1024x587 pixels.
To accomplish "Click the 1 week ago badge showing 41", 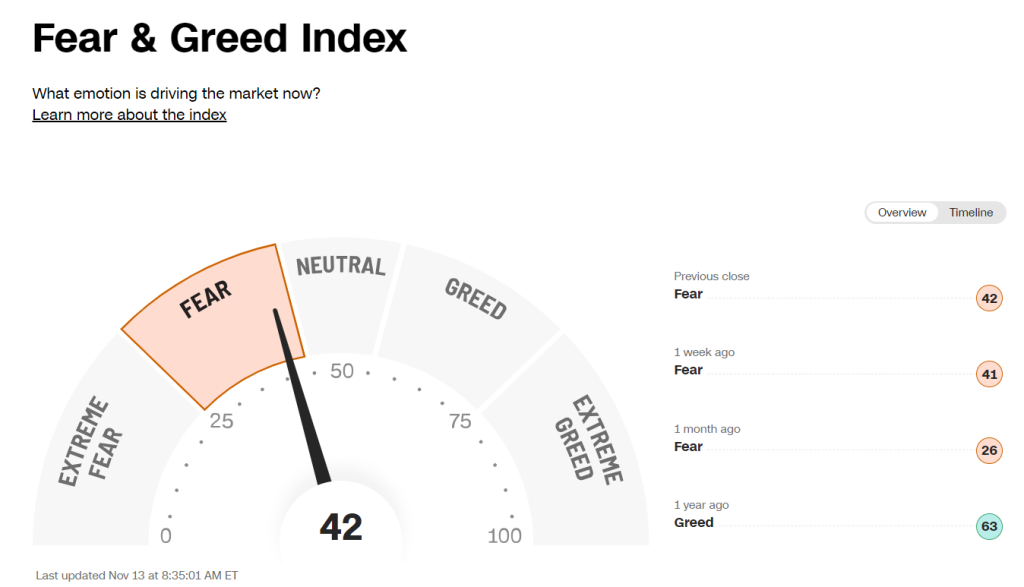I will [989, 374].
